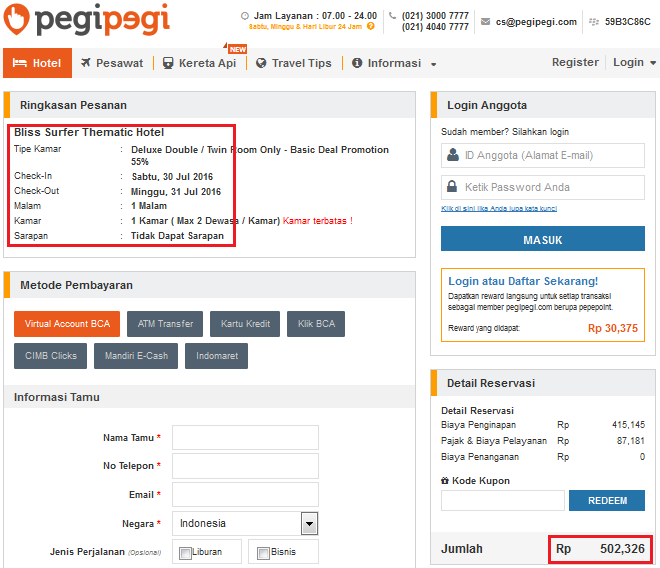Click the gift icon beside Kode Kupon
660x568 pixels.
(x=444, y=480)
